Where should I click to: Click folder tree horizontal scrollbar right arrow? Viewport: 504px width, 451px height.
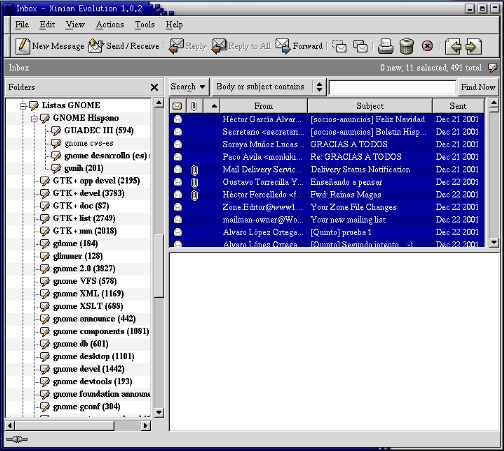tap(146, 426)
